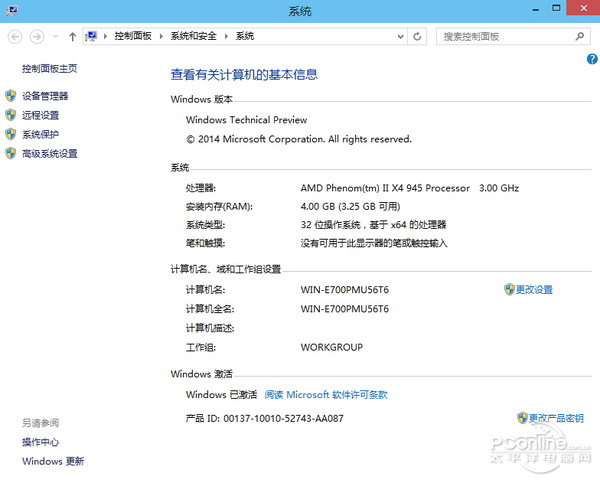Go up one level with up arrow

[x=72, y=37]
